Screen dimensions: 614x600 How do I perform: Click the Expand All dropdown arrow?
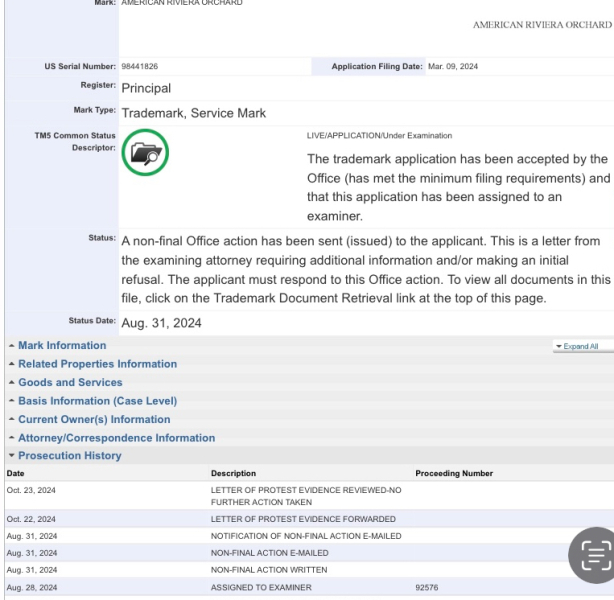point(558,347)
